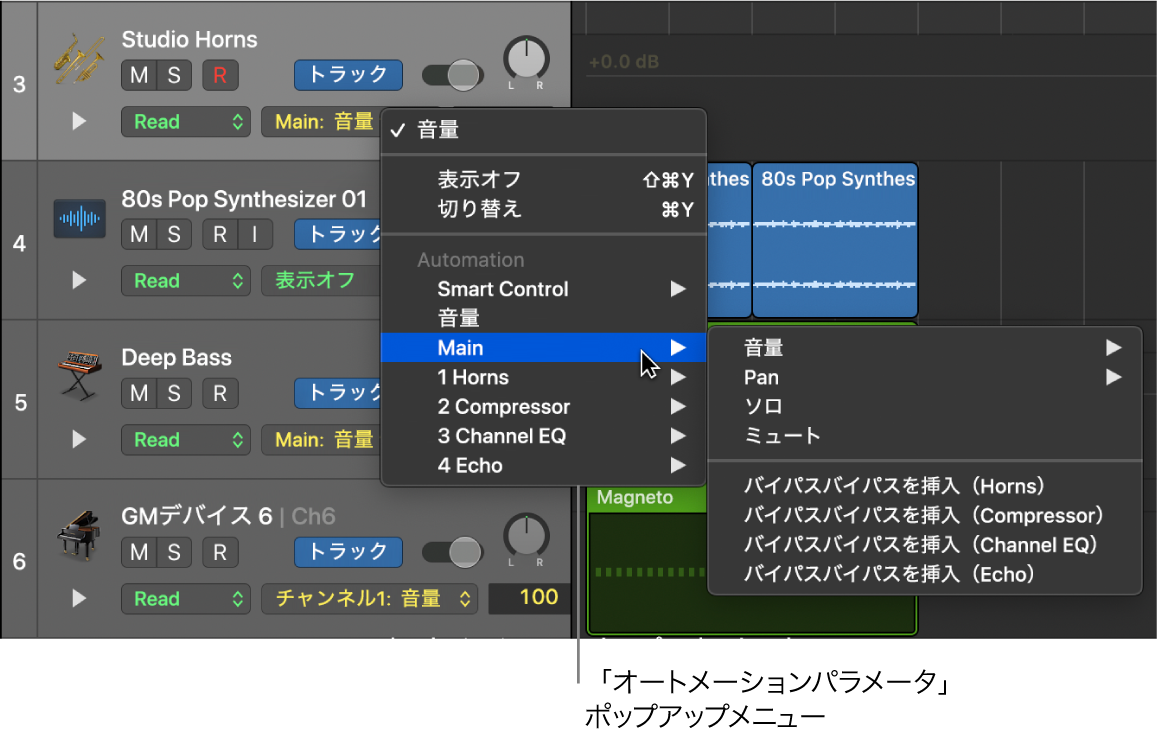Enable record on Studio Horns track
1157x739 pixels.
[220, 75]
